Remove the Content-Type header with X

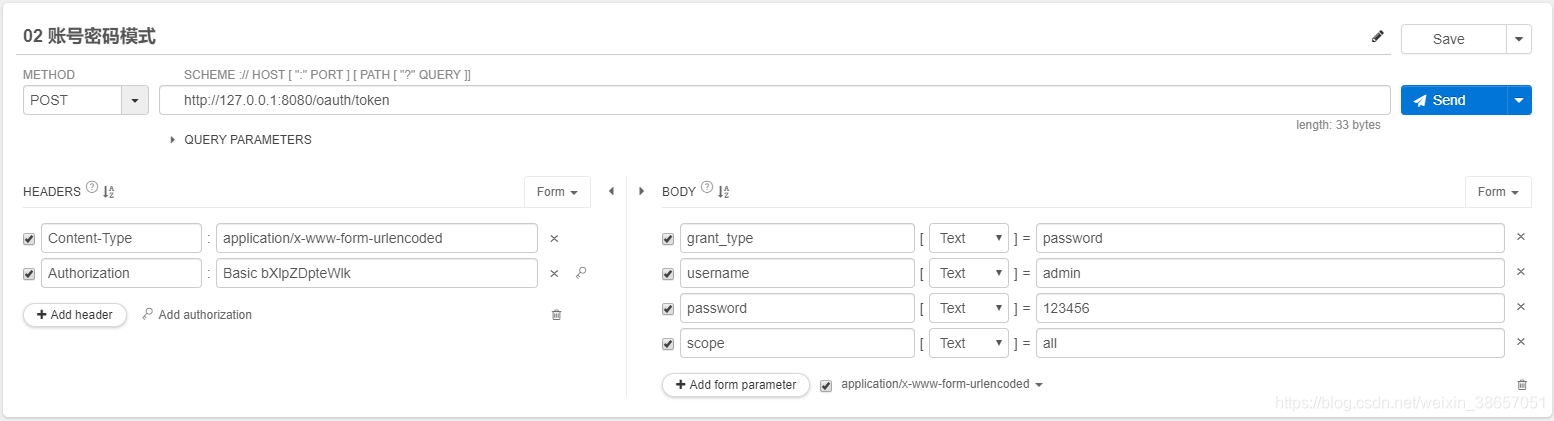click(554, 239)
